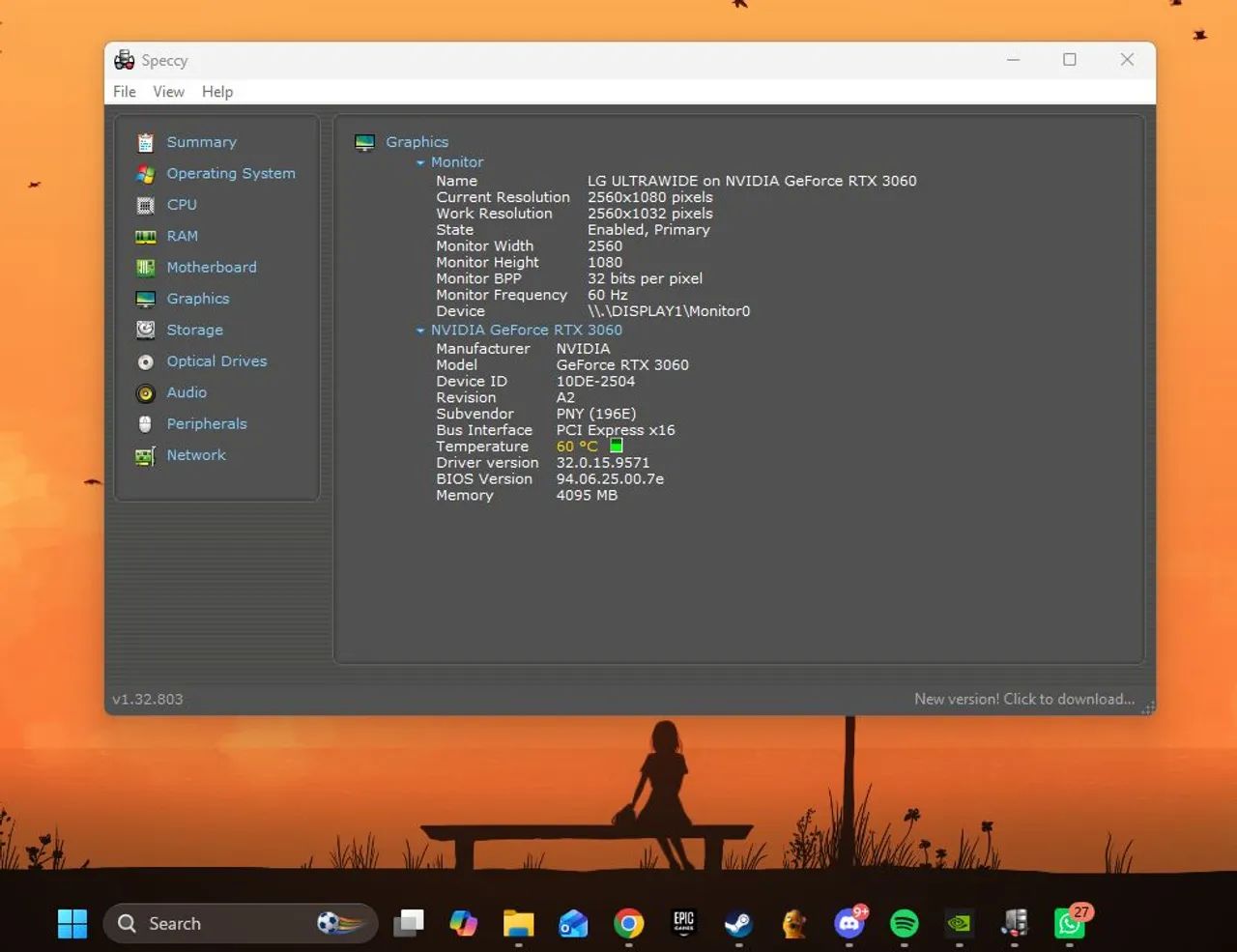
Task: Open Outlook from the taskbar
Action: [x=573, y=923]
